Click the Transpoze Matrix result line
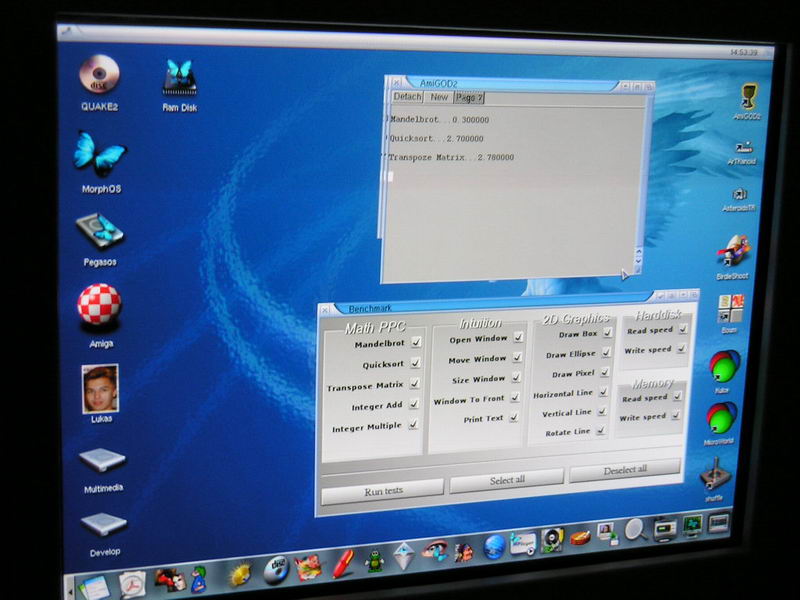800x600 pixels. (451, 157)
